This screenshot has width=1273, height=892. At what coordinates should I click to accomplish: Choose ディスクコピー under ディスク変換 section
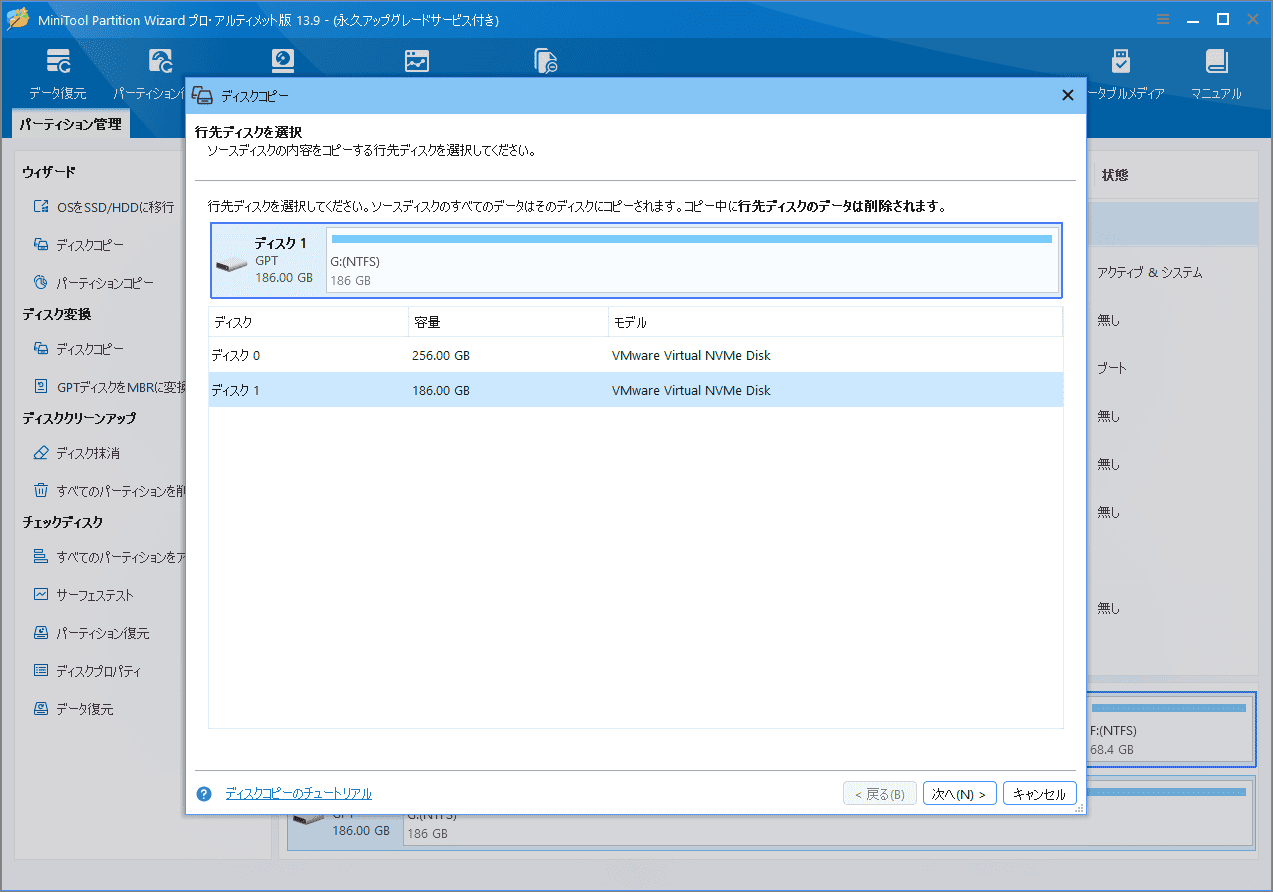[79, 349]
